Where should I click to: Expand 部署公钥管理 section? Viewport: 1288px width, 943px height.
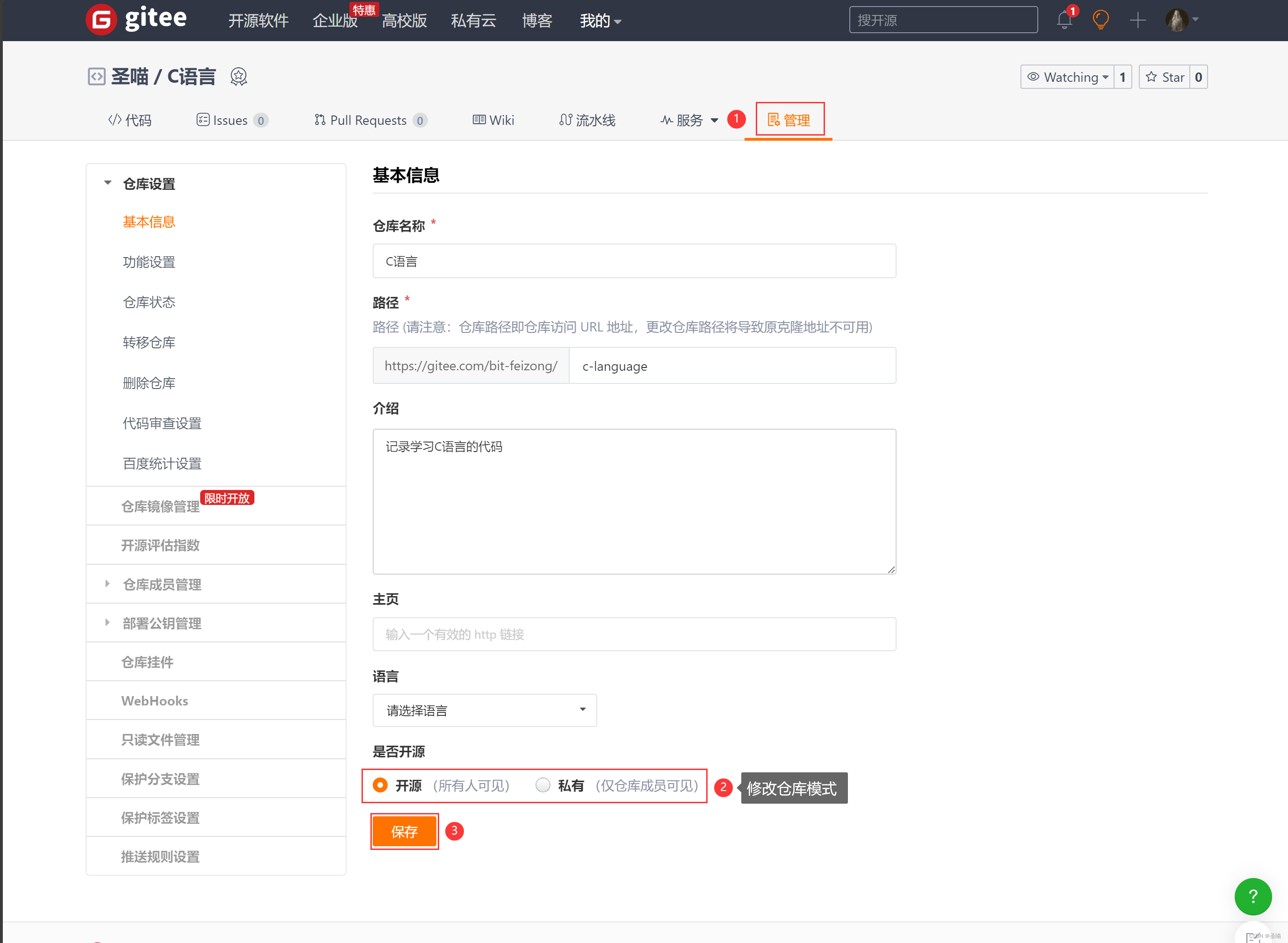coord(107,623)
